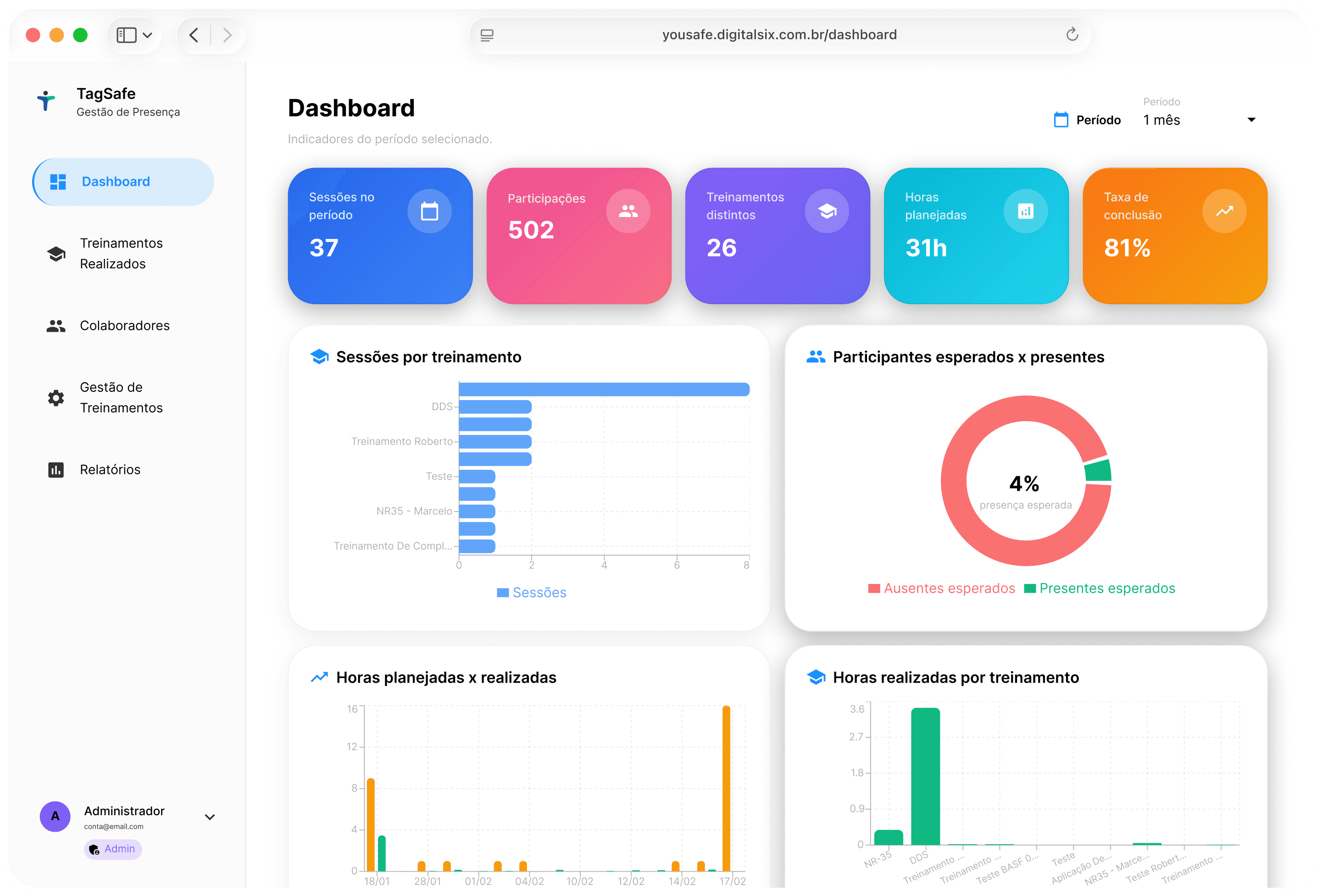Expand the Administrador account menu chevron
The height and width of the screenshot is (896, 1317).
[x=210, y=817]
